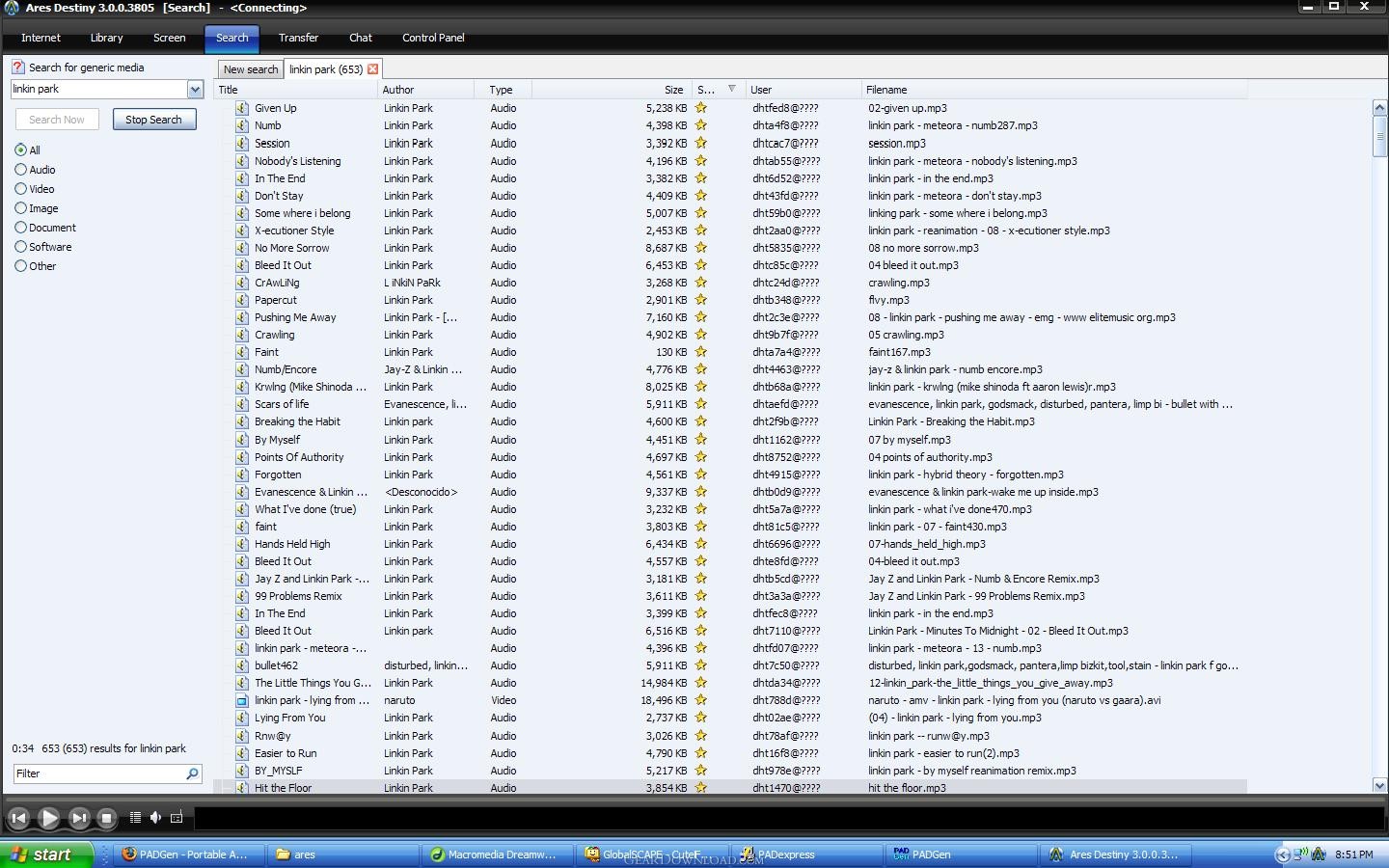Select the Image radio button
Screen dimensions: 1389x868
[x=20, y=208]
